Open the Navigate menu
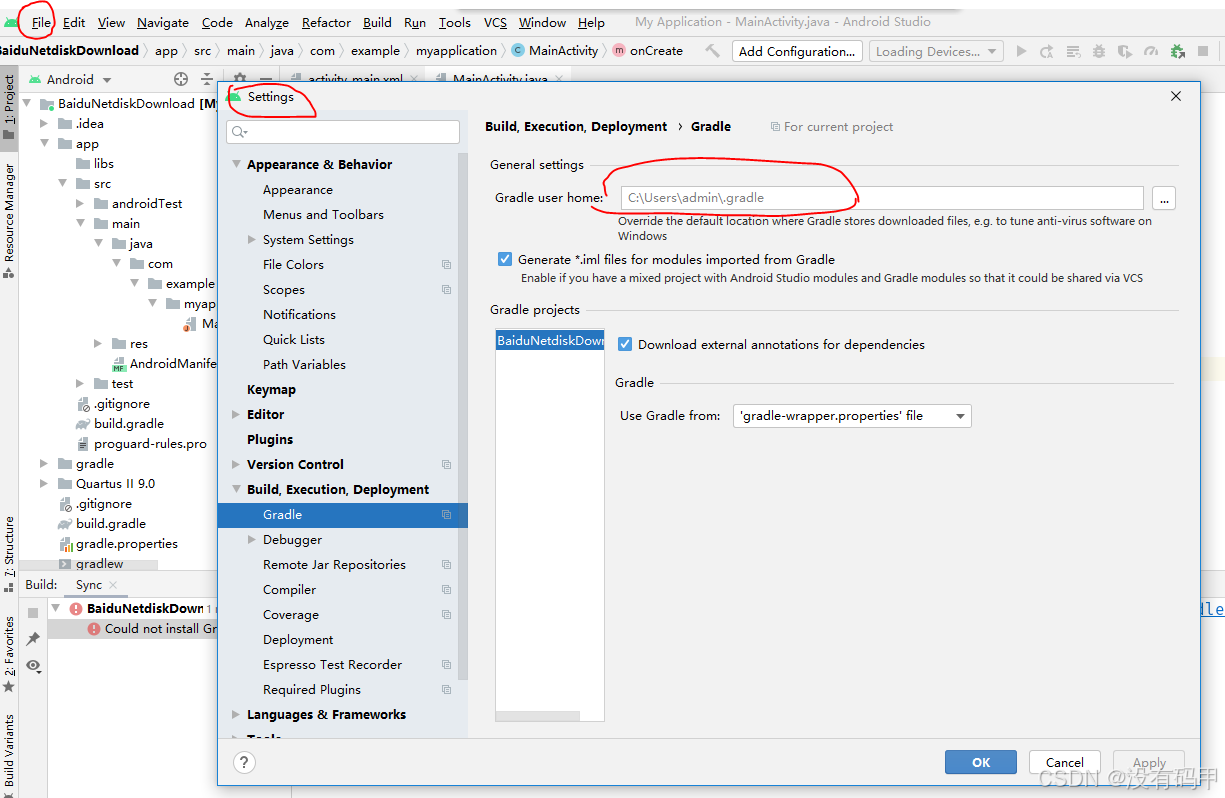Screen dimensions: 1225x798 click(163, 22)
